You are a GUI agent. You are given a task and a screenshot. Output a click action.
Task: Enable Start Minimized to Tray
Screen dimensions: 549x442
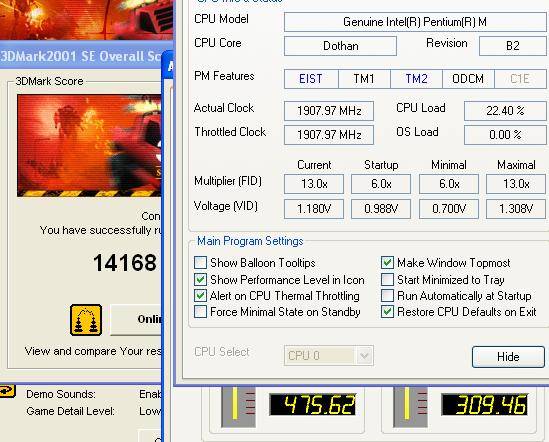pos(387,279)
